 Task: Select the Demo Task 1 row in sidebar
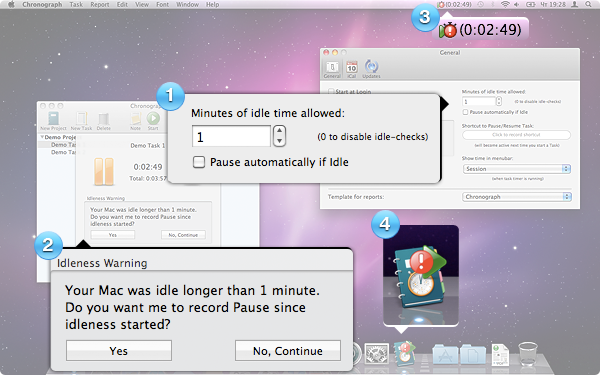57,145
